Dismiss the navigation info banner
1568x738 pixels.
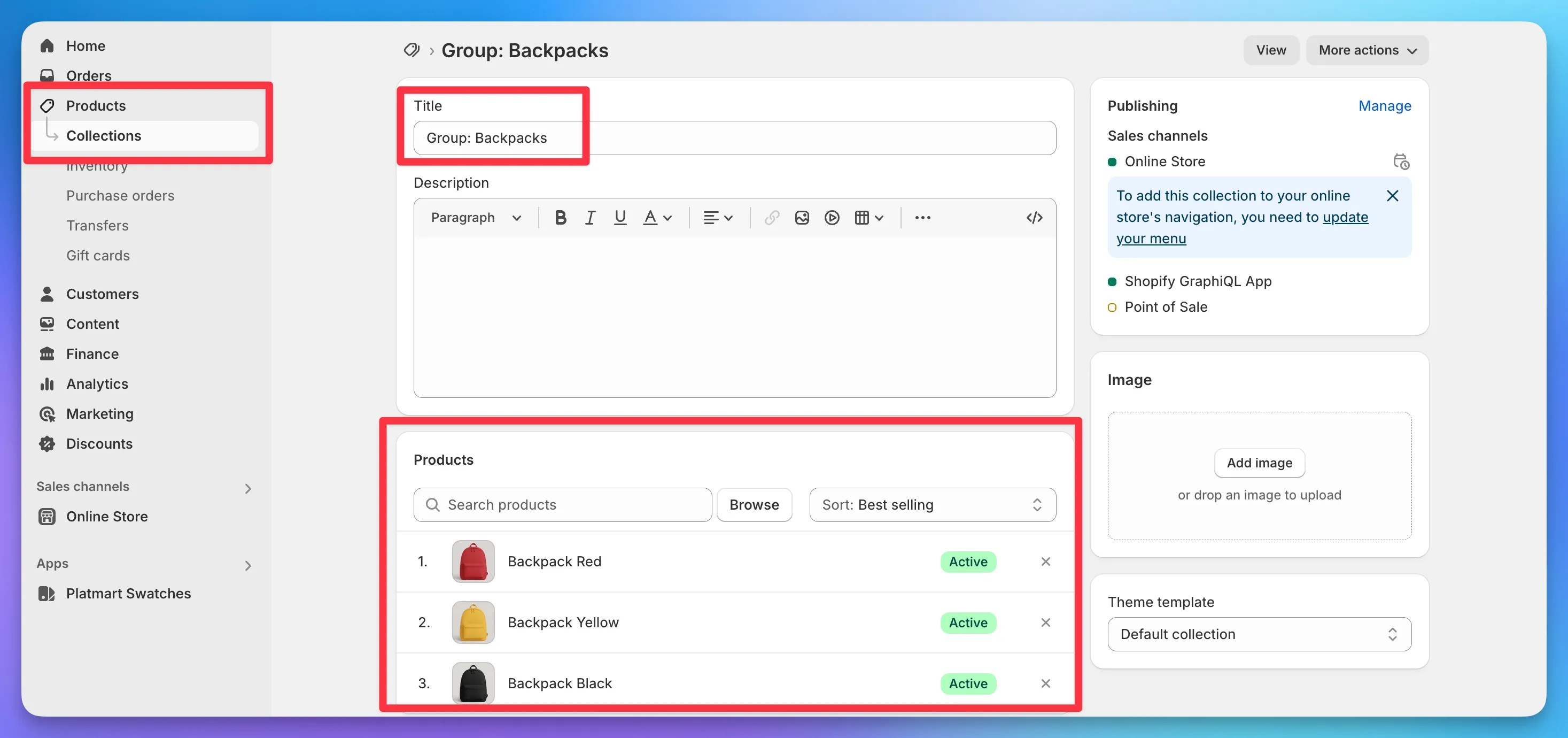(1392, 195)
